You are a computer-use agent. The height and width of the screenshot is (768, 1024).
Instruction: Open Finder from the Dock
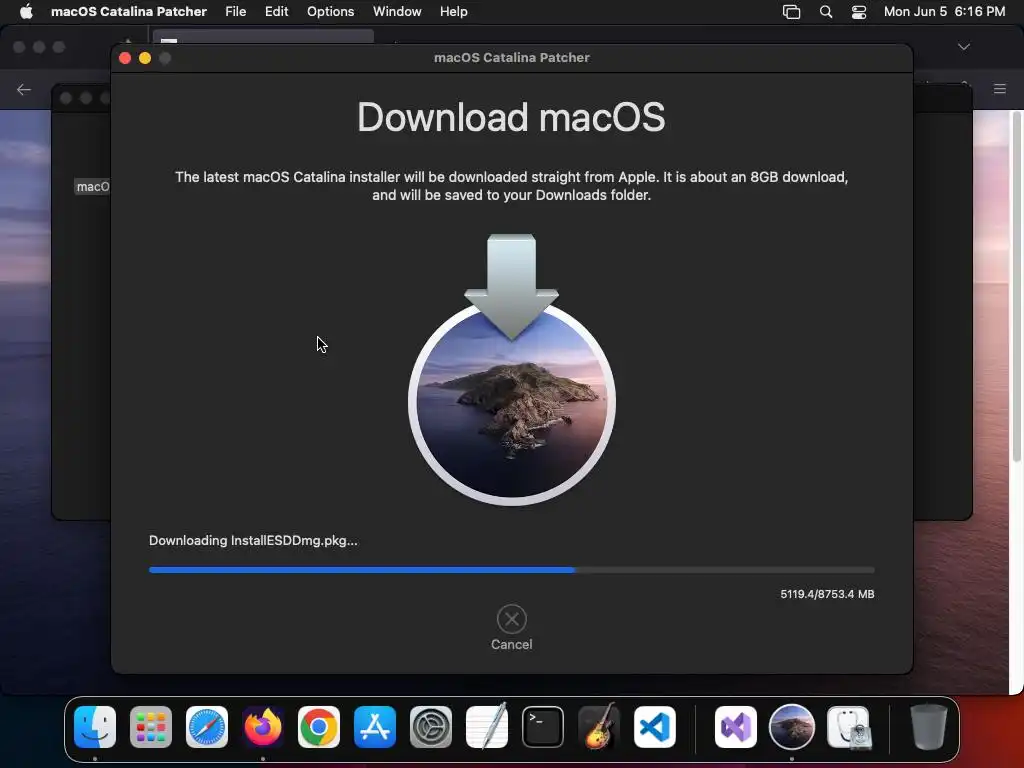pyautogui.click(x=95, y=727)
